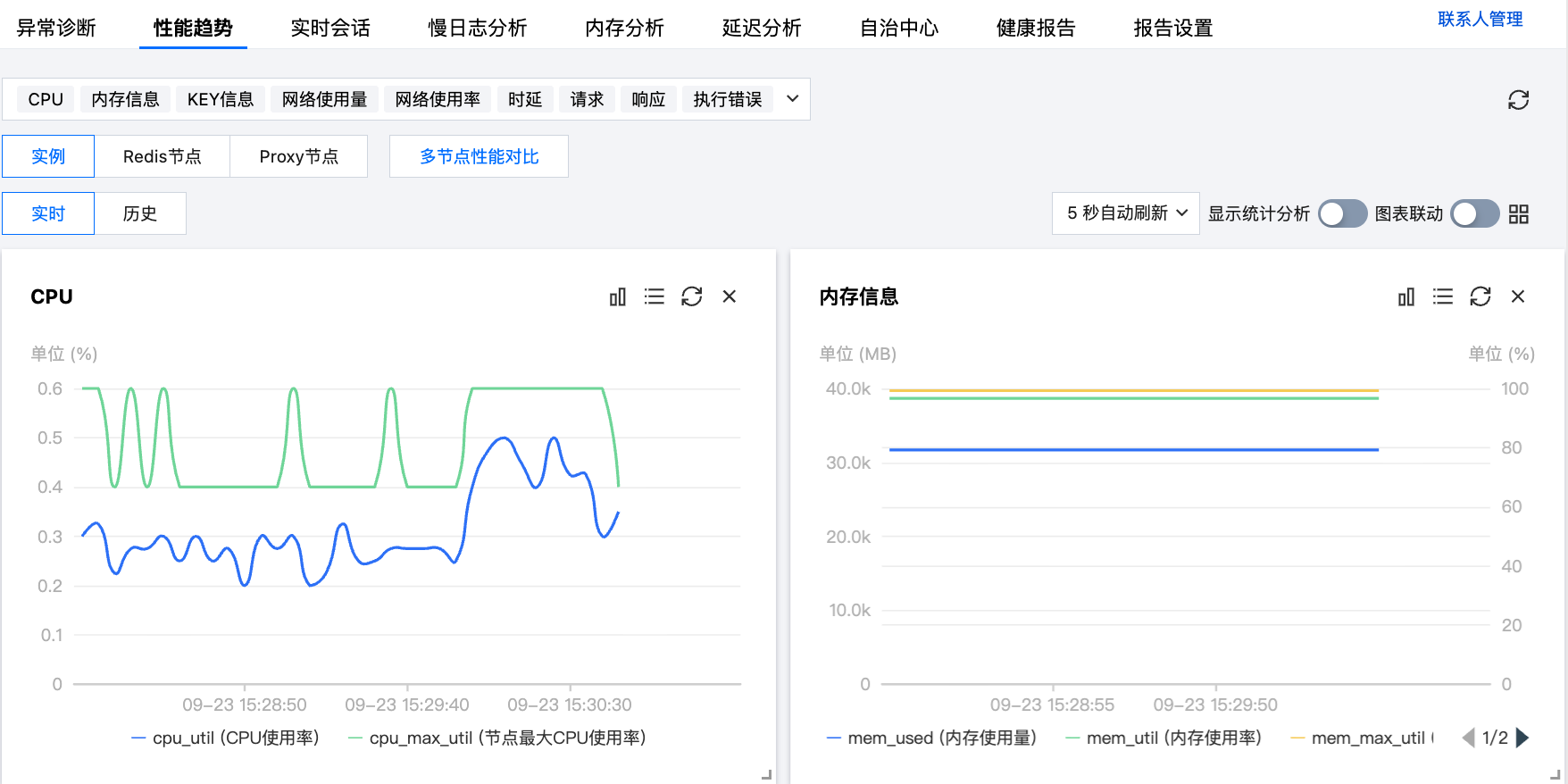1568x784 pixels.
Task: Show list view in 内存信息 panel
Action: point(1443,296)
